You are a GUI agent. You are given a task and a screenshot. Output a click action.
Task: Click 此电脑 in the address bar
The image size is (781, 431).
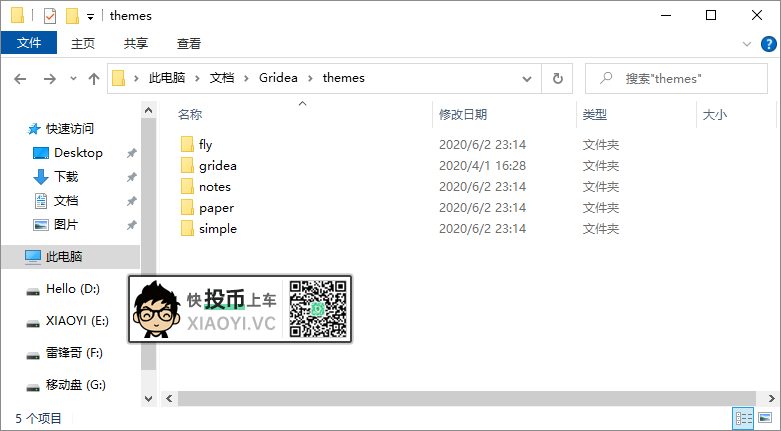click(x=167, y=78)
